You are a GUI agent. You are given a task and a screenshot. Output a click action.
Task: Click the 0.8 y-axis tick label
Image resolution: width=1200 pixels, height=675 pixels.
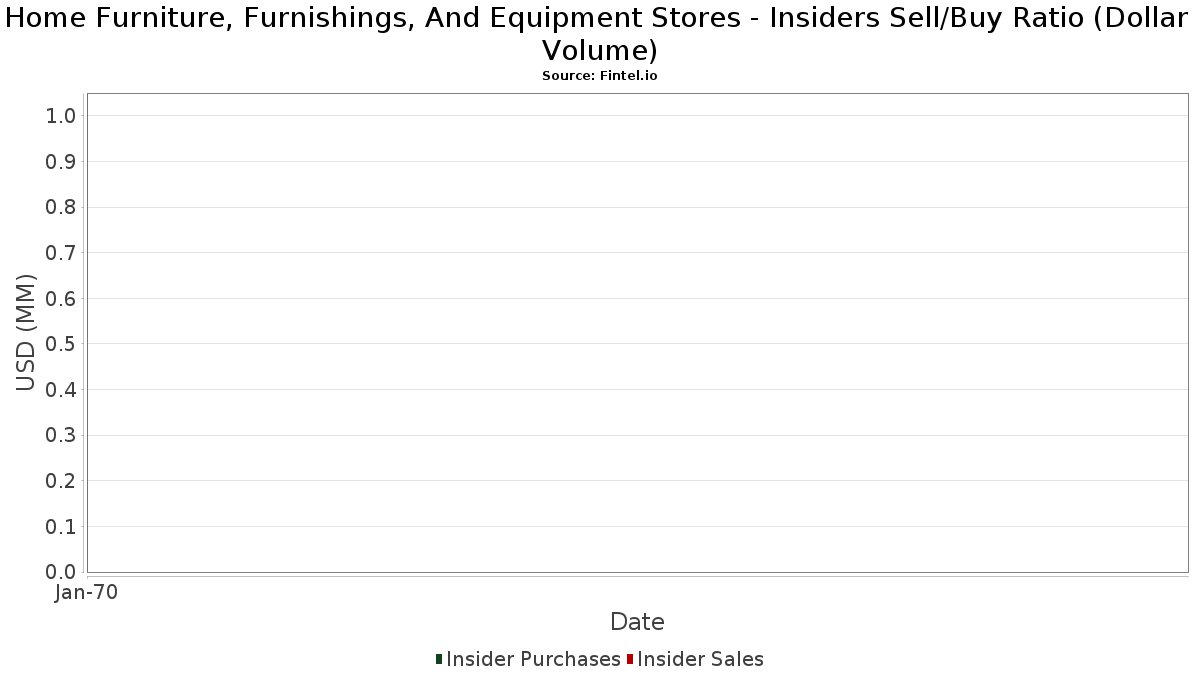(x=61, y=207)
